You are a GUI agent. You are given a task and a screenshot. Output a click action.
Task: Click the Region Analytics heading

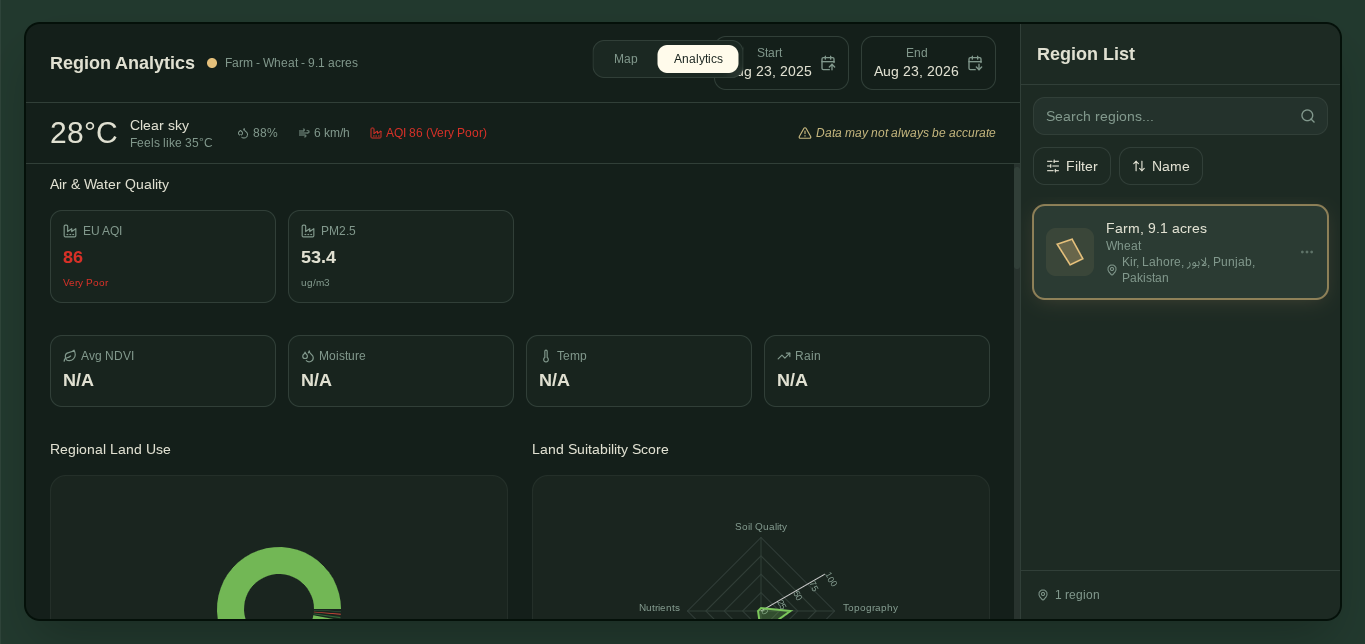[122, 63]
